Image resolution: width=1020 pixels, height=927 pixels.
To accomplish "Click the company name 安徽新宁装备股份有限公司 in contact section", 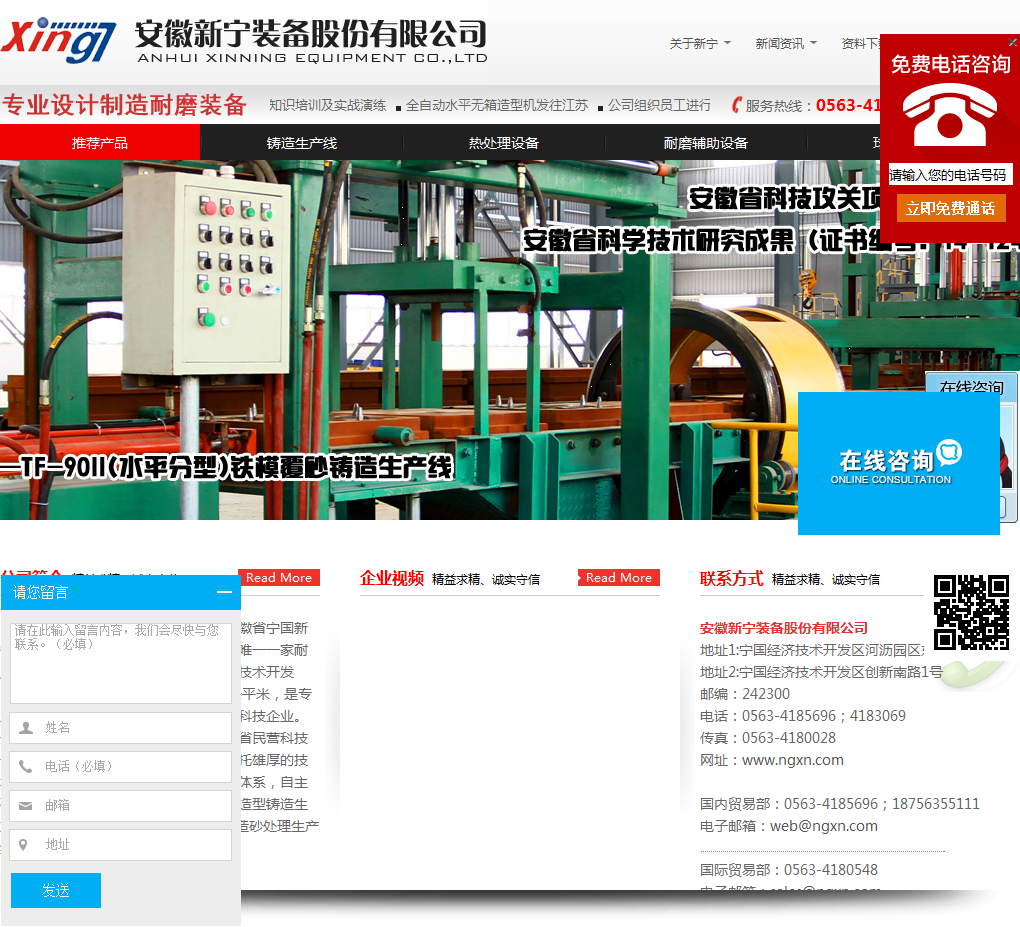I will tap(784, 628).
